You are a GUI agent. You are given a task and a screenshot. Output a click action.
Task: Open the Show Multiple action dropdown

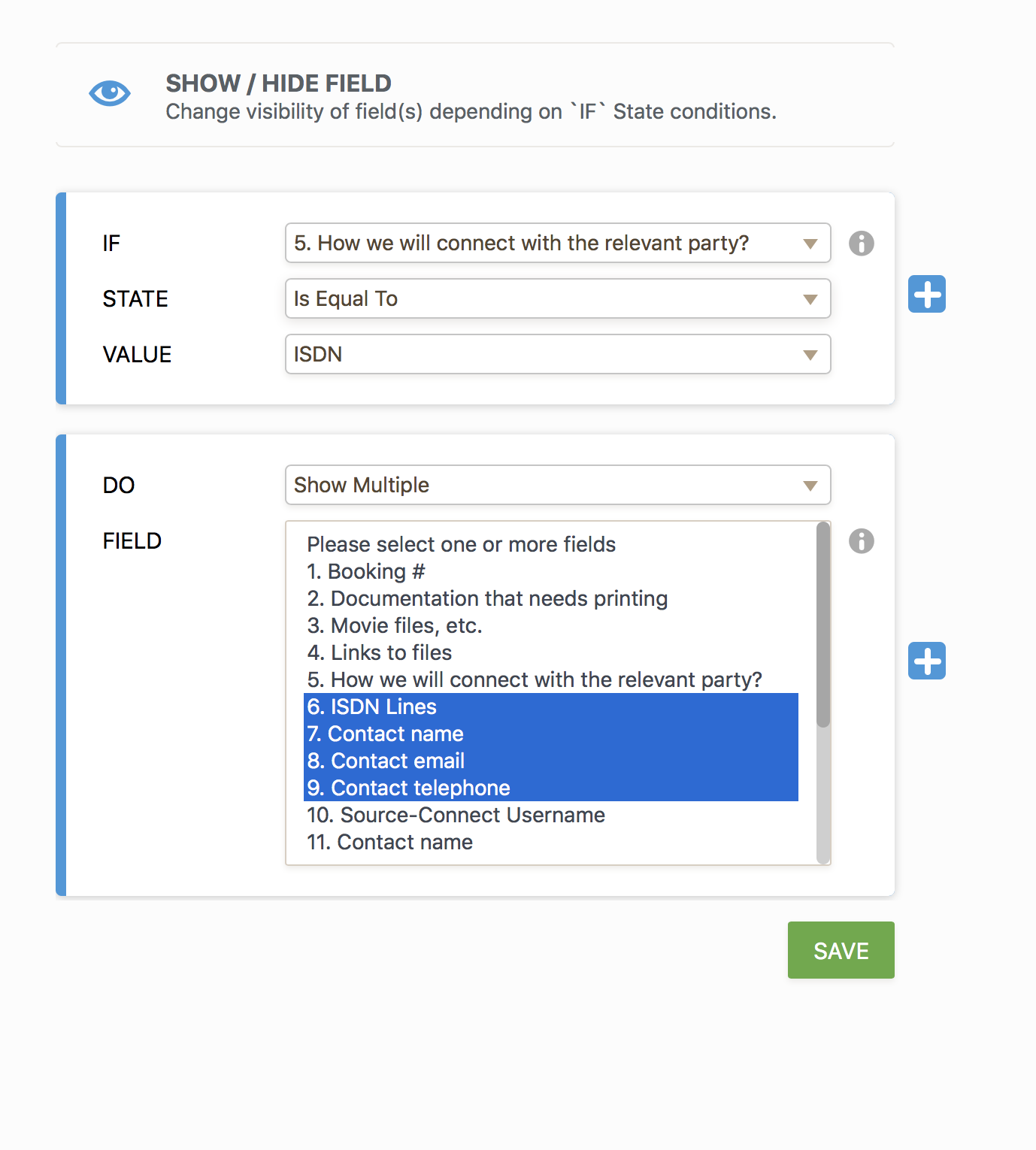tap(556, 485)
